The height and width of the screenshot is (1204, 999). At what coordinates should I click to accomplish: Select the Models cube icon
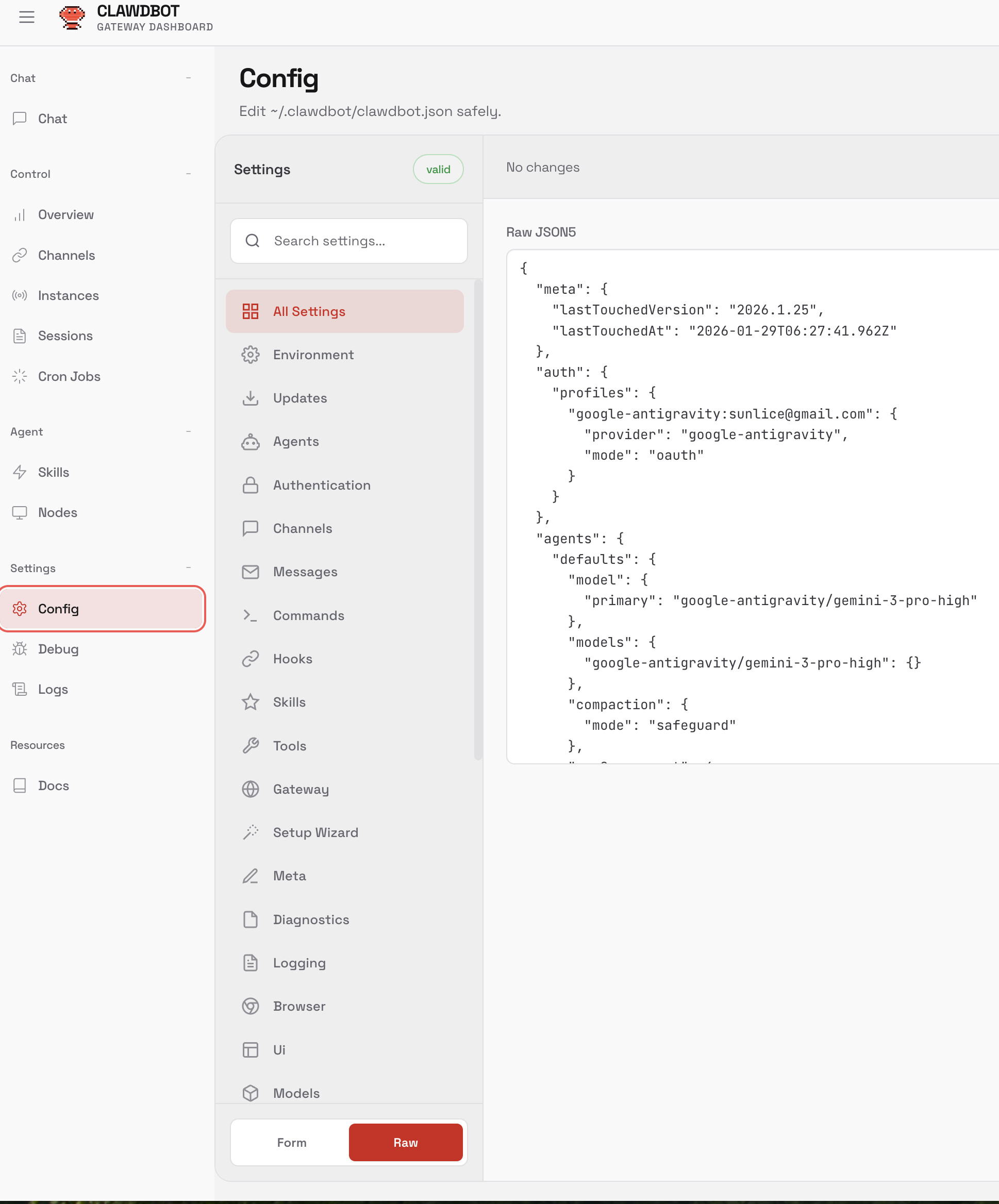251,1093
